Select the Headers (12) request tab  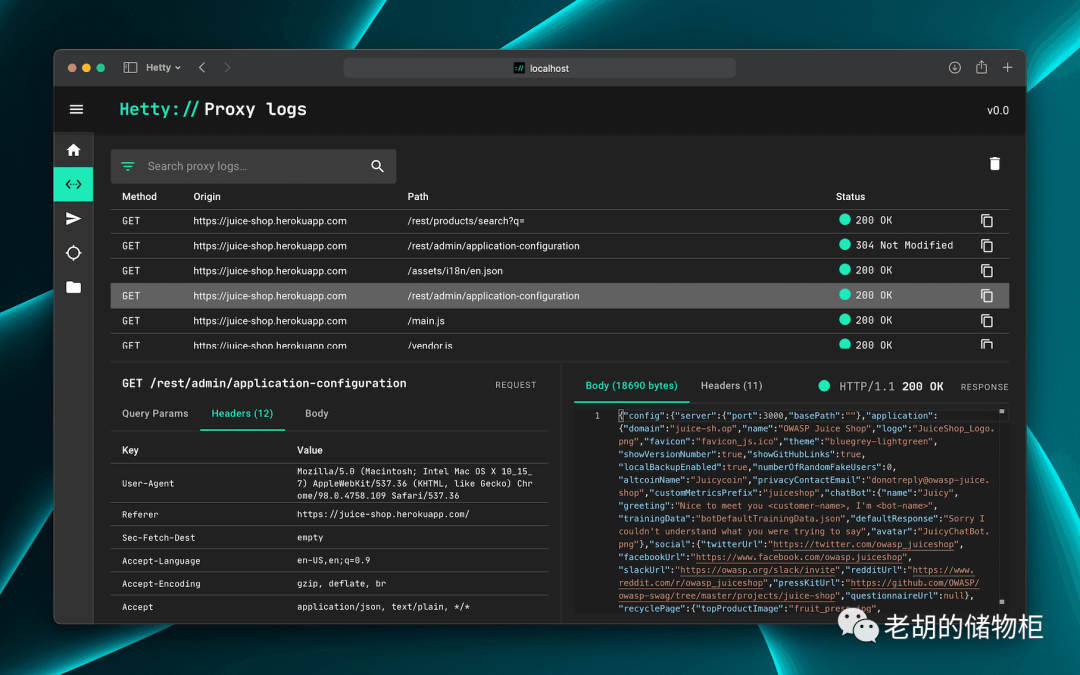pyautogui.click(x=242, y=413)
